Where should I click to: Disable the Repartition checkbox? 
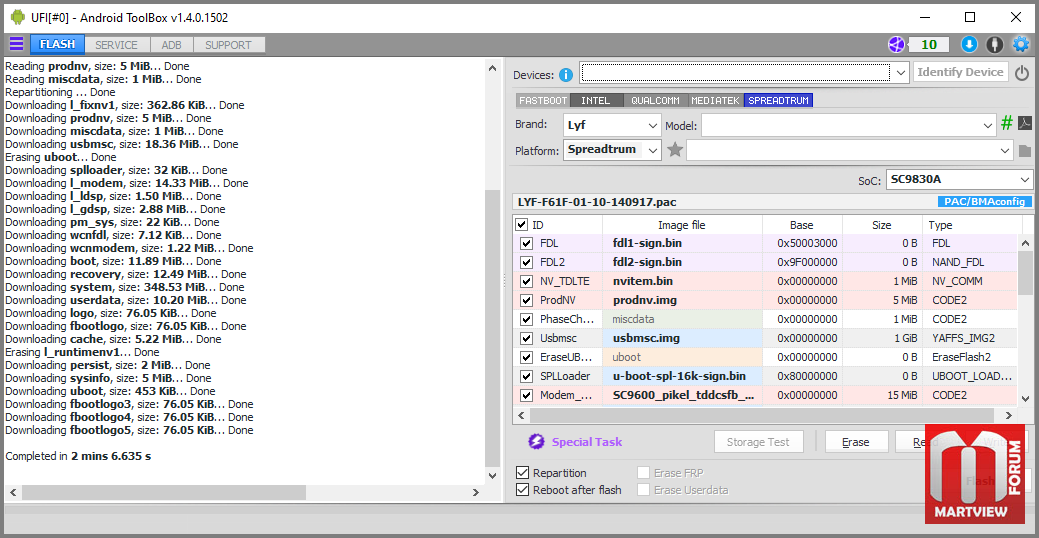point(523,473)
